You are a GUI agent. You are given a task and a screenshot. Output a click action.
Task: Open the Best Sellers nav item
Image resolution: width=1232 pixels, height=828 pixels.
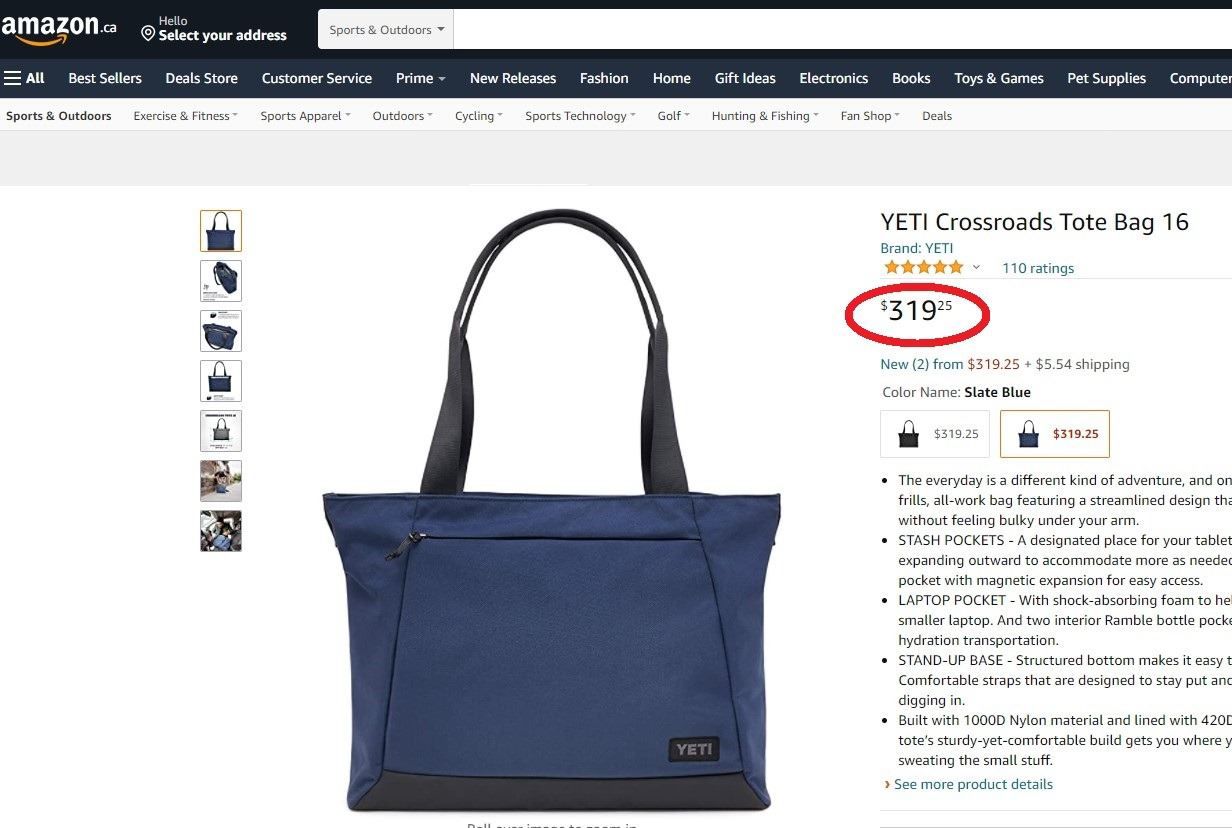[x=105, y=78]
